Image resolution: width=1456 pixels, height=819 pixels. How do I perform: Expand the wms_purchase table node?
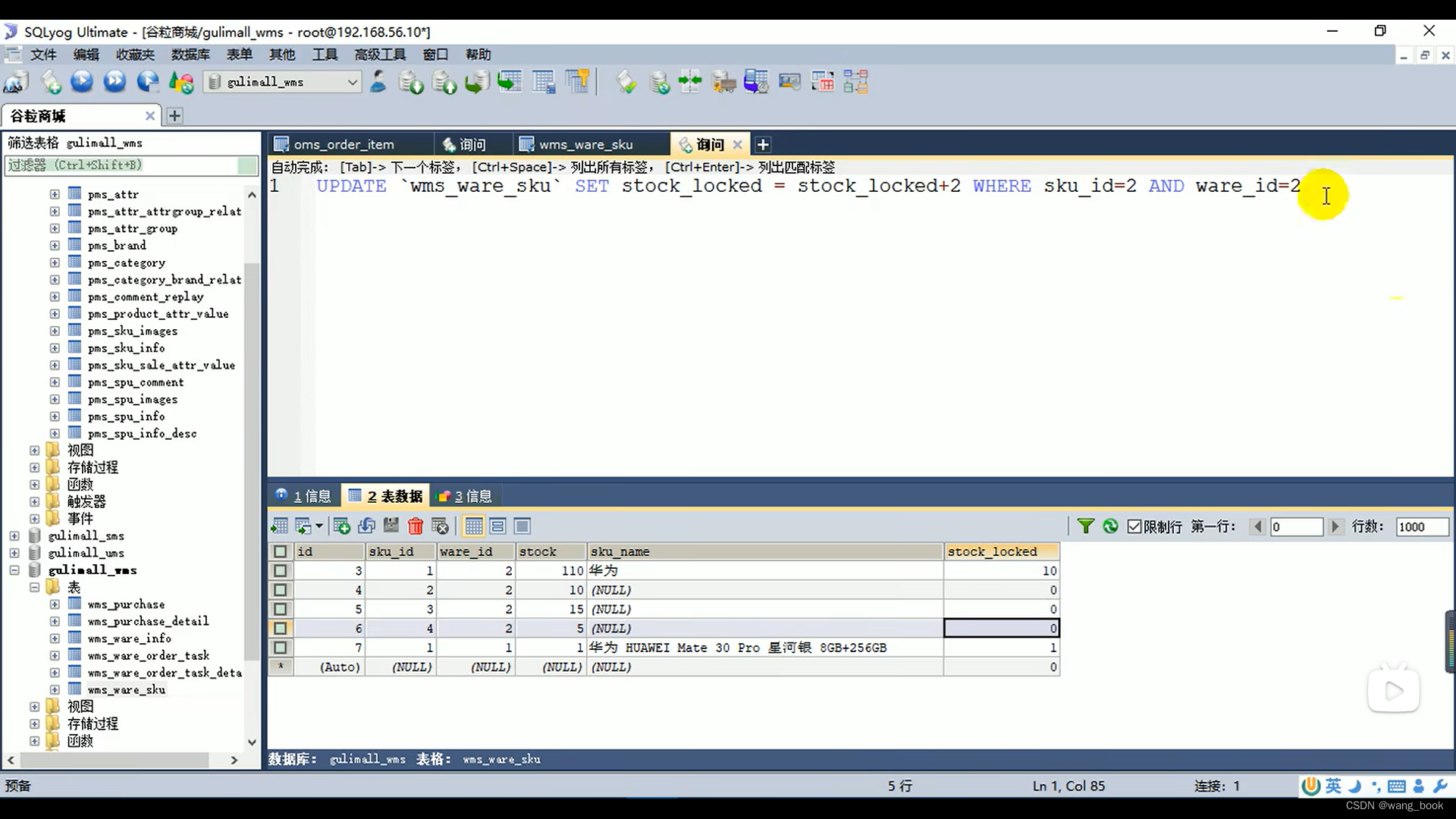point(55,604)
